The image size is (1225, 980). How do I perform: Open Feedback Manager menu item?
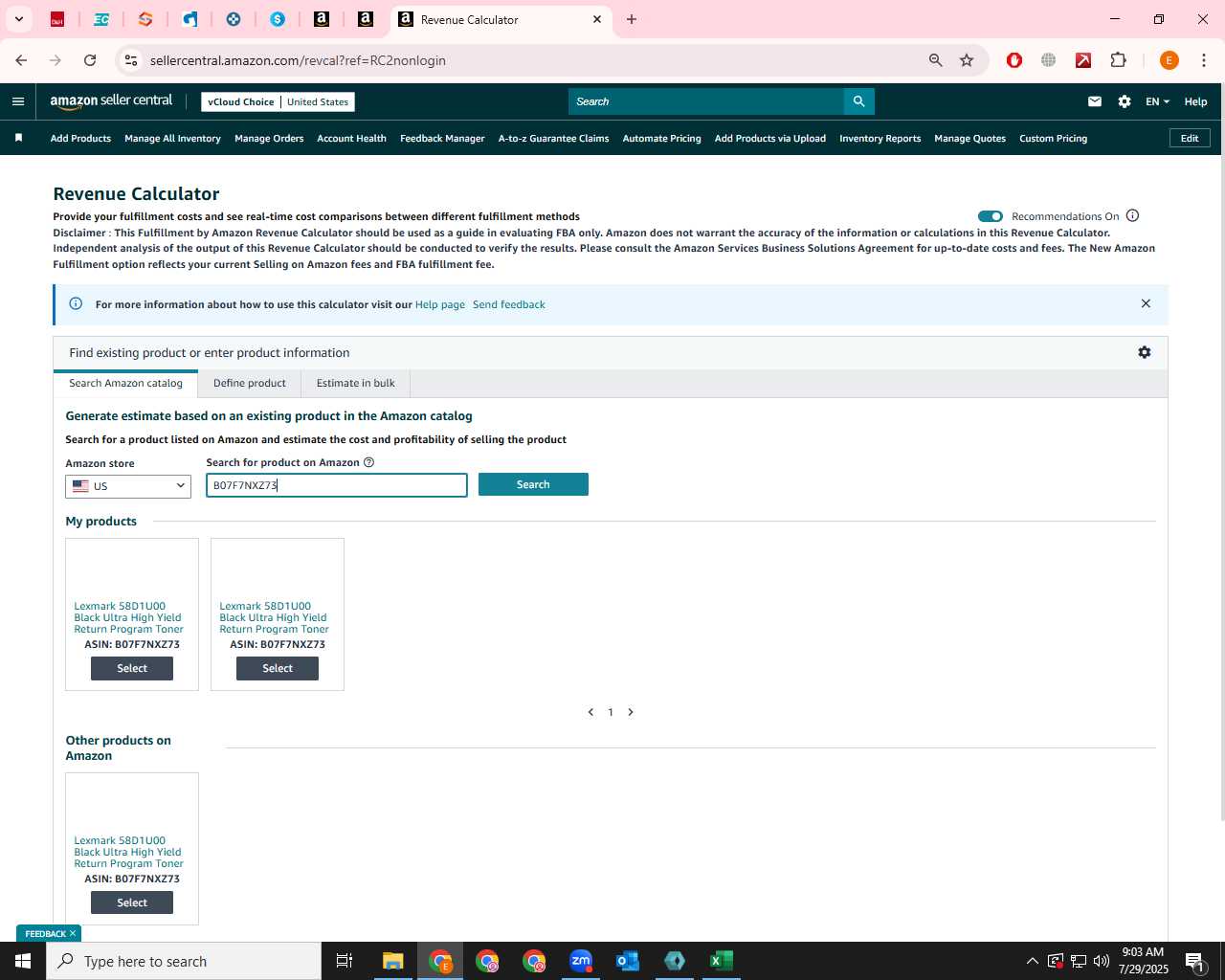click(x=442, y=139)
